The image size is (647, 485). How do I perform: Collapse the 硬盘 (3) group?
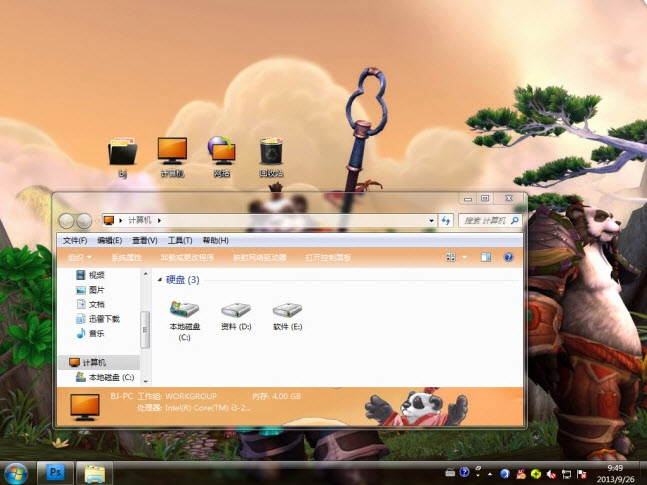point(160,280)
